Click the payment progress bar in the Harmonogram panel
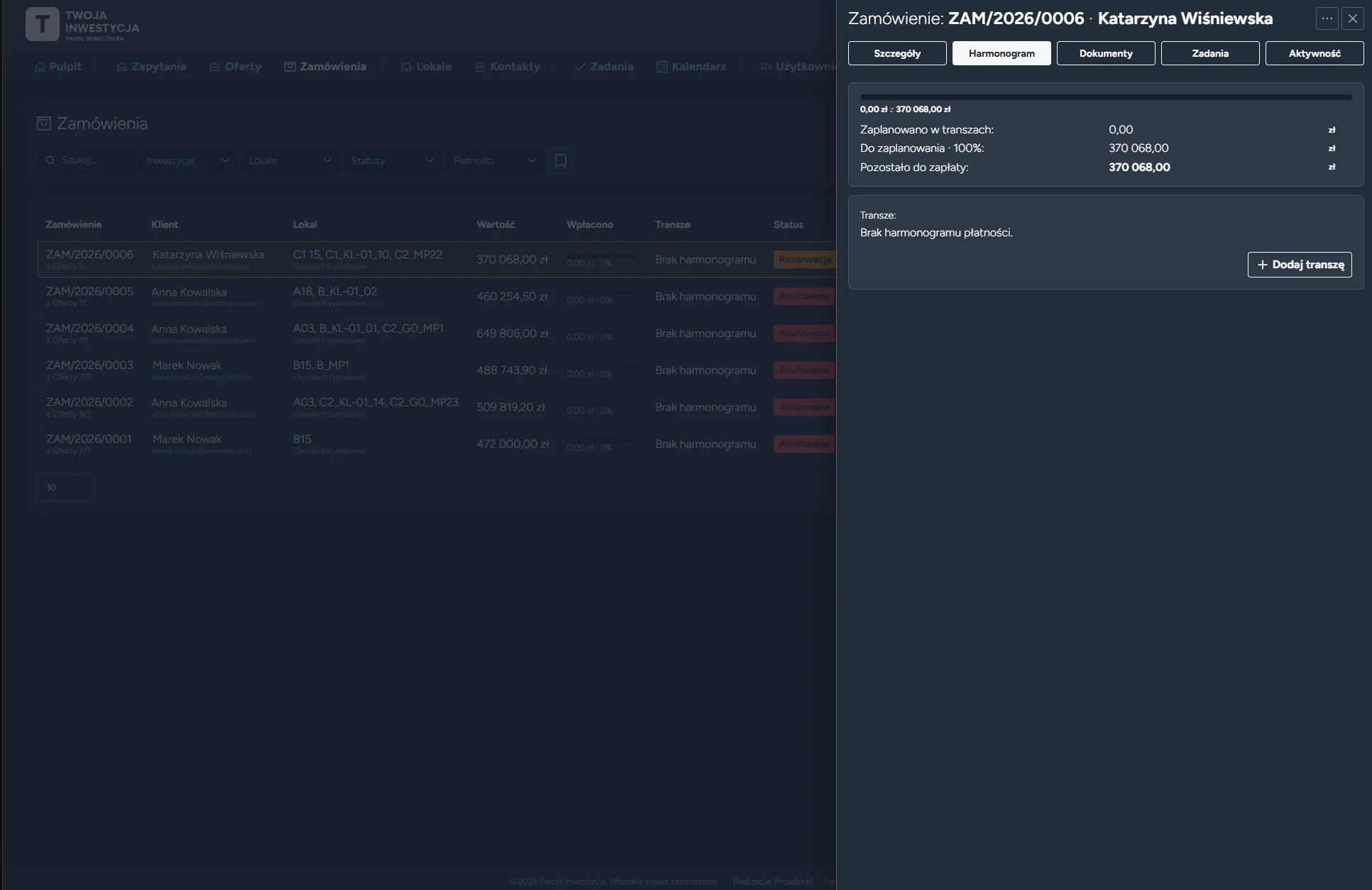The height and width of the screenshot is (890, 1372). 1106,97
